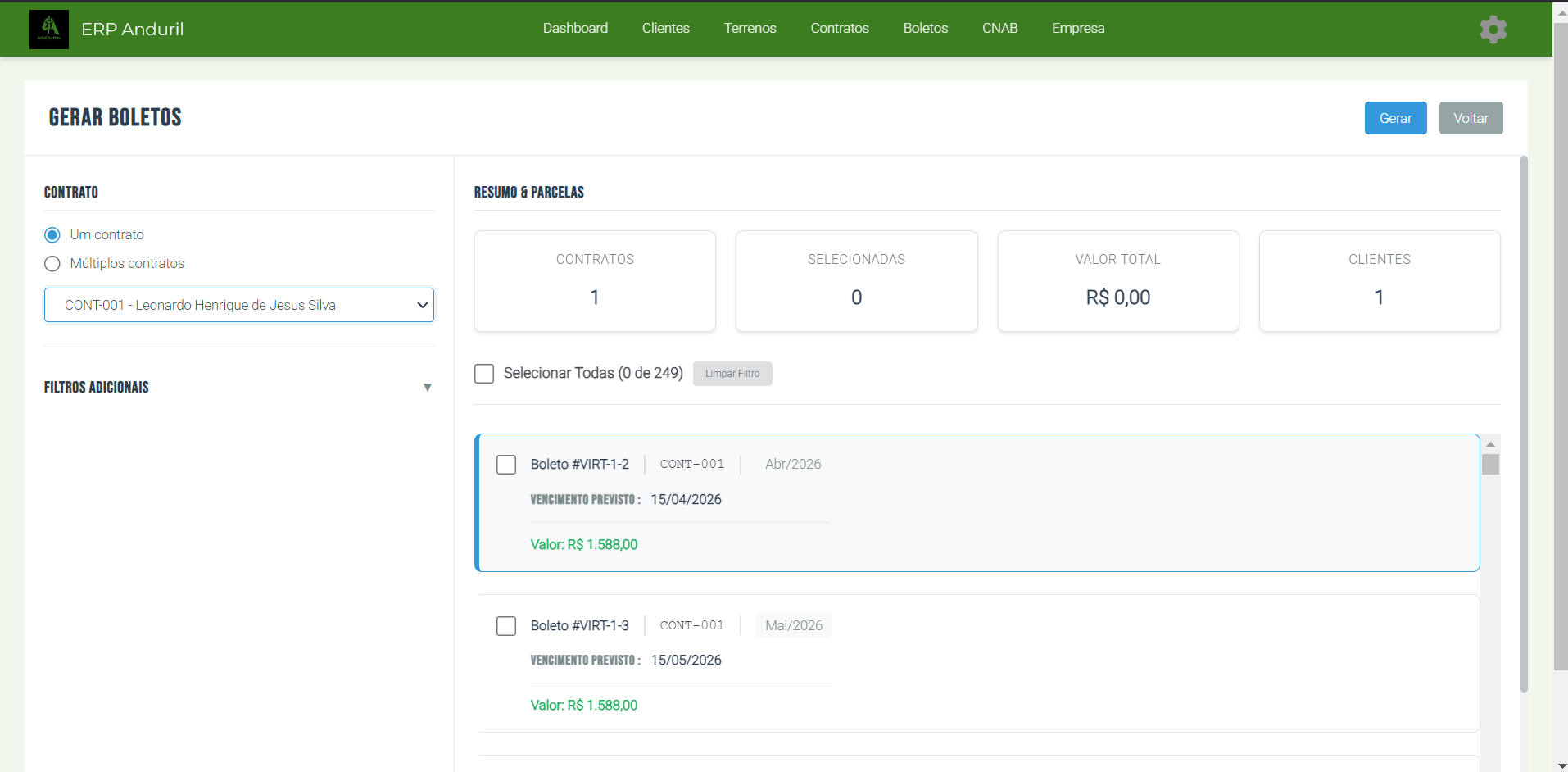Click the ERP Anduril logo icon

click(x=49, y=30)
